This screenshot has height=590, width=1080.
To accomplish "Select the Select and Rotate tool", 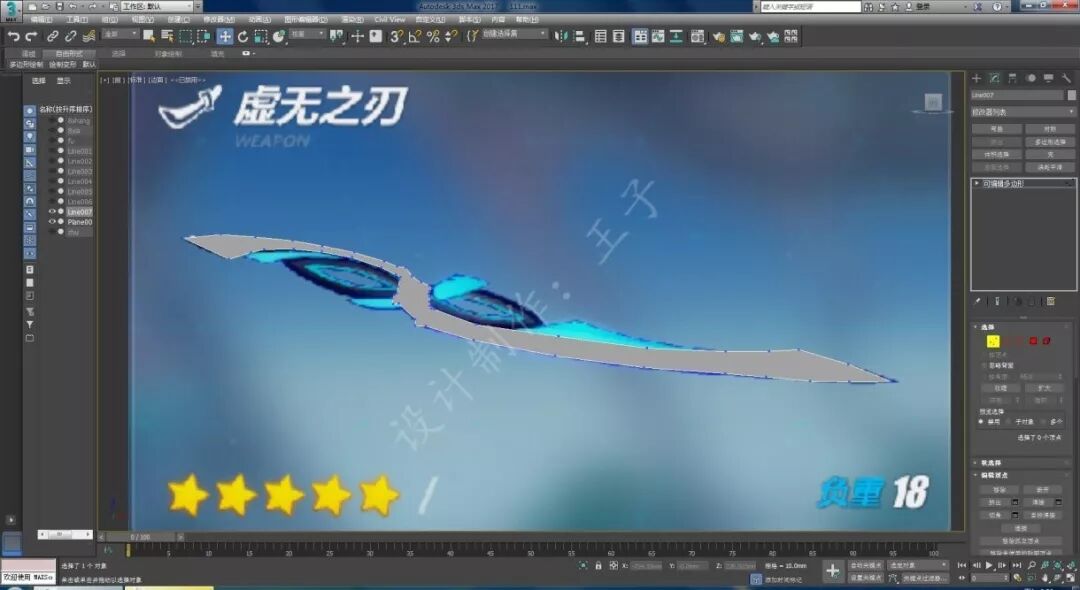I will [243, 35].
